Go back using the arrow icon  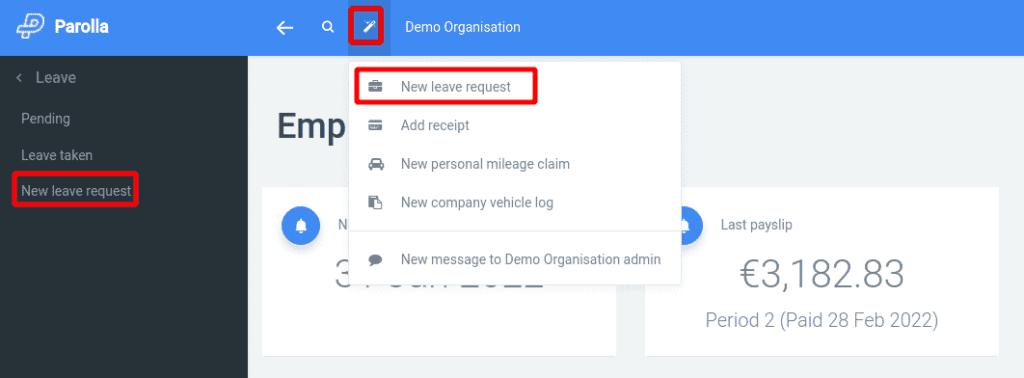click(x=285, y=27)
